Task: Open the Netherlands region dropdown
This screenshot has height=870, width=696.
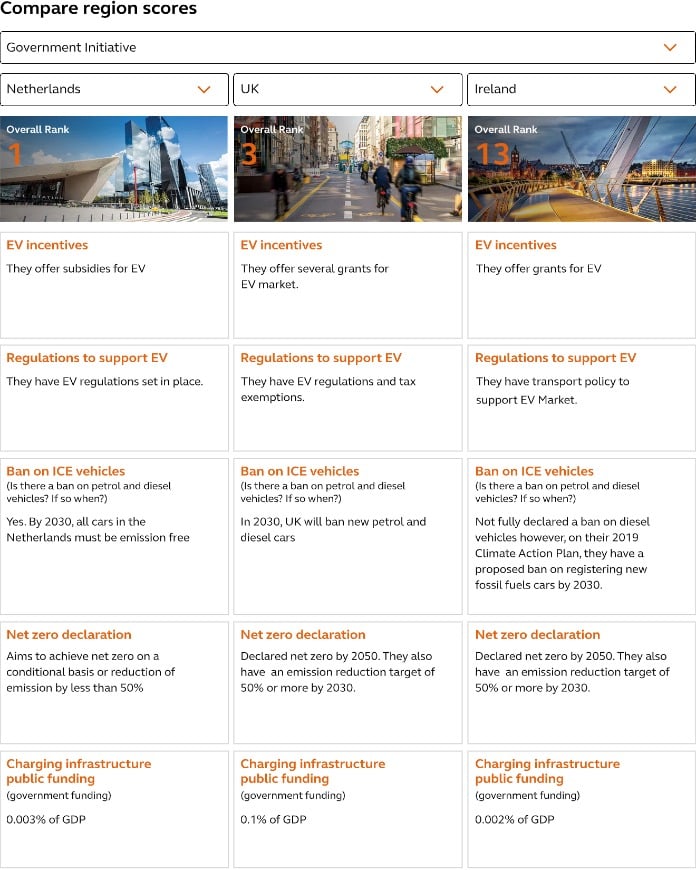Action: 114,89
